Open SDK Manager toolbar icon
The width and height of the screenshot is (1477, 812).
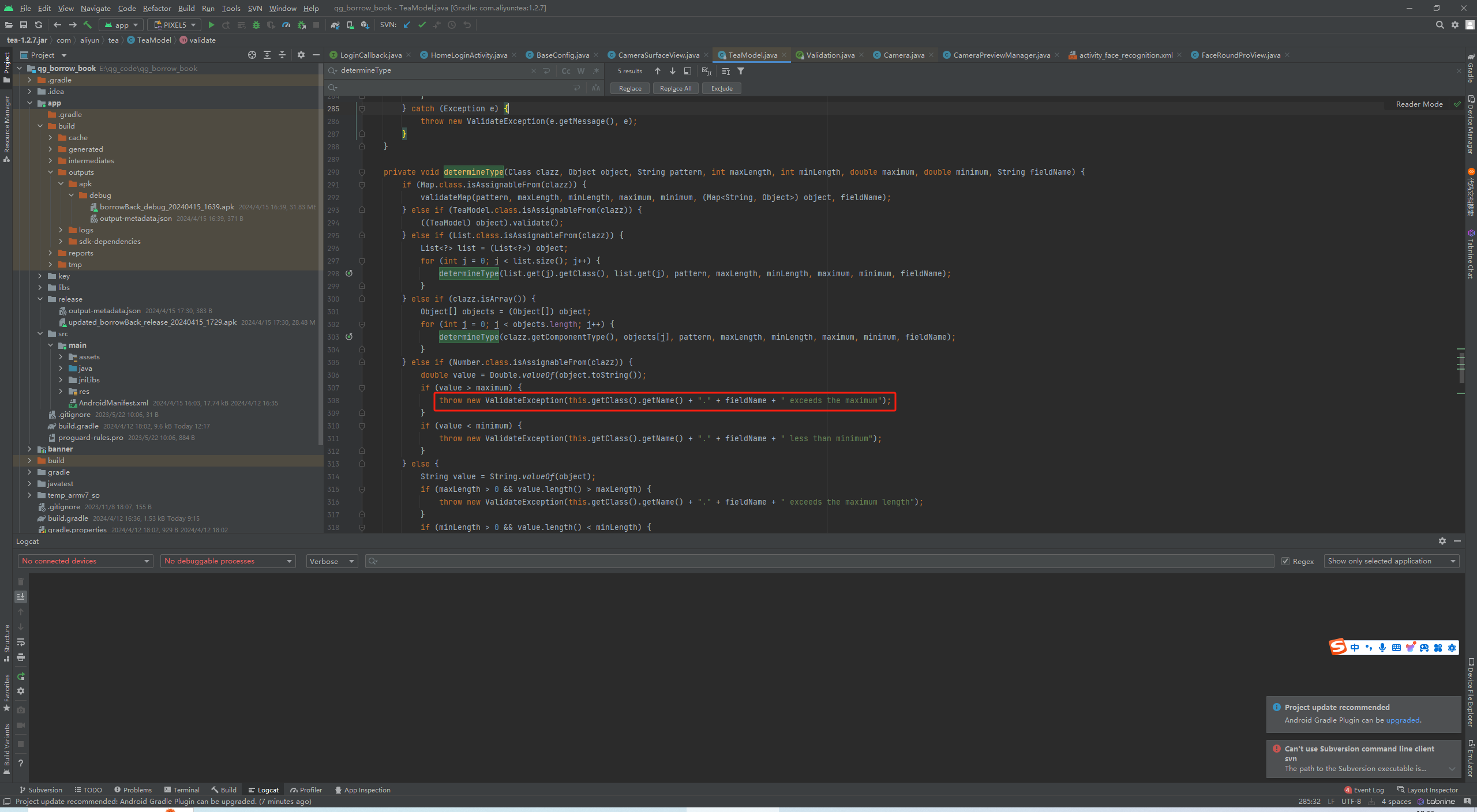pos(365,25)
